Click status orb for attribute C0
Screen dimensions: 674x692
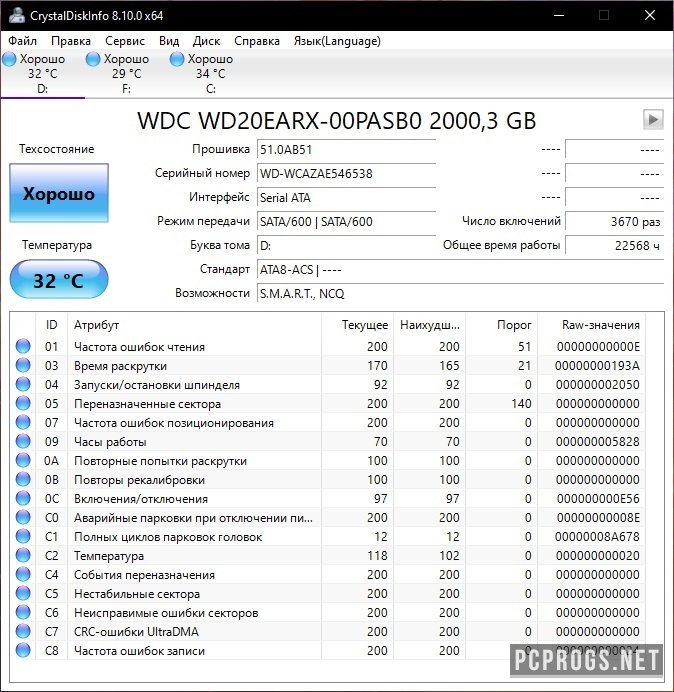(23, 517)
